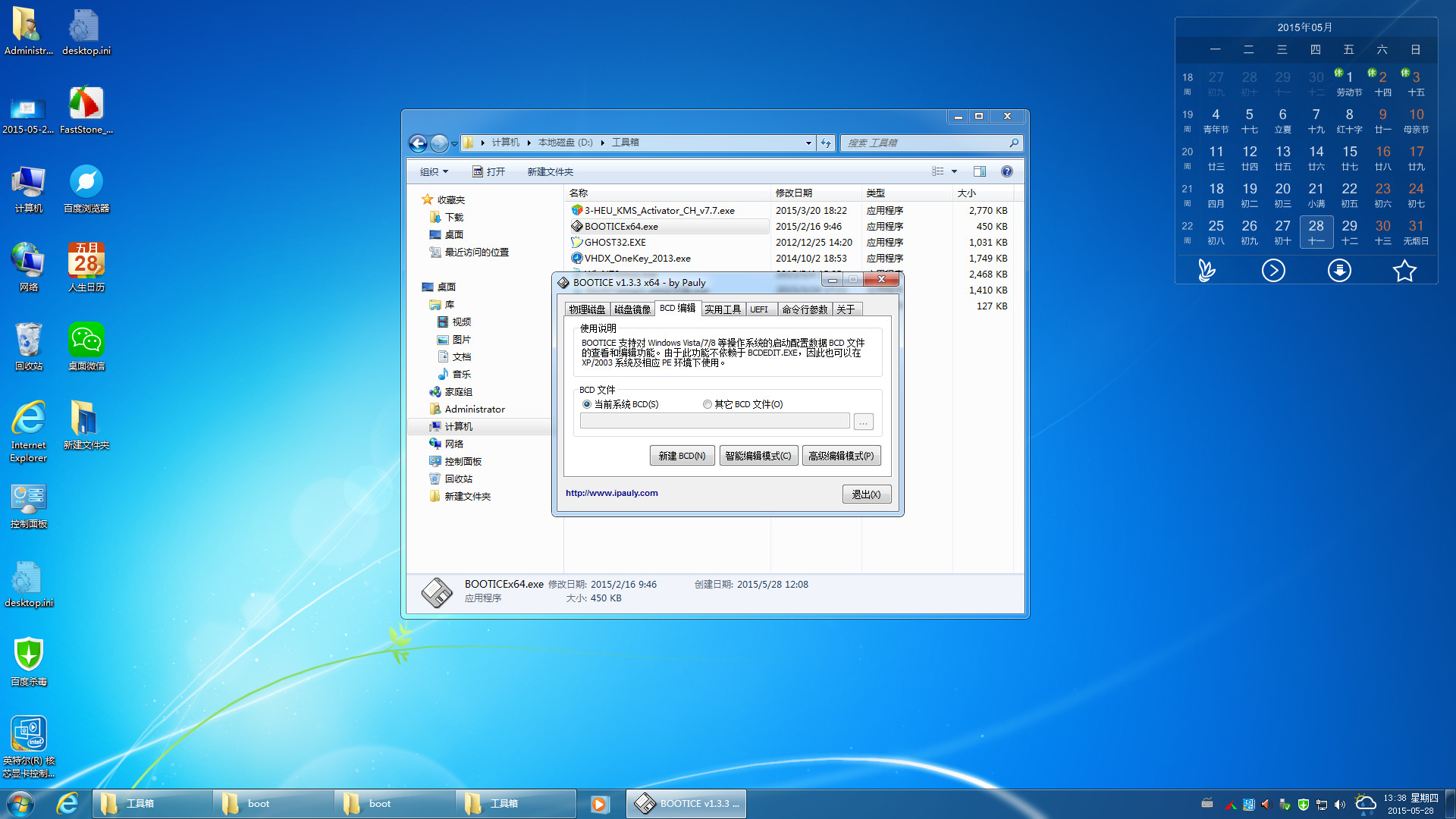Image resolution: width=1456 pixels, height=819 pixels.
Task: Open 计算机 desktop icon
Action: pyautogui.click(x=29, y=189)
